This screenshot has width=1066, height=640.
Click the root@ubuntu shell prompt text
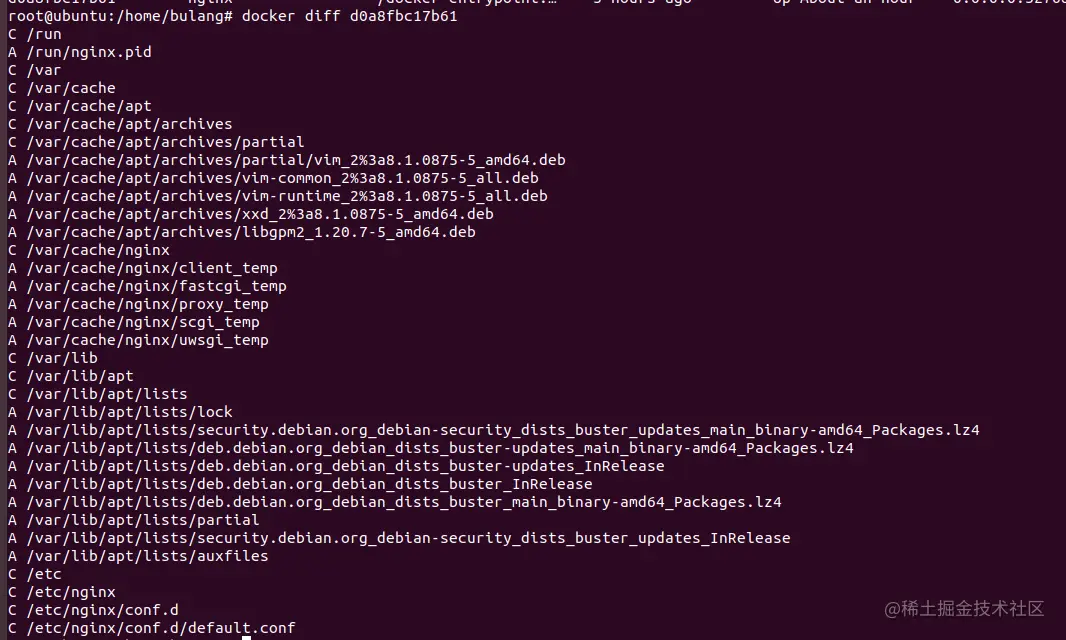pos(120,16)
